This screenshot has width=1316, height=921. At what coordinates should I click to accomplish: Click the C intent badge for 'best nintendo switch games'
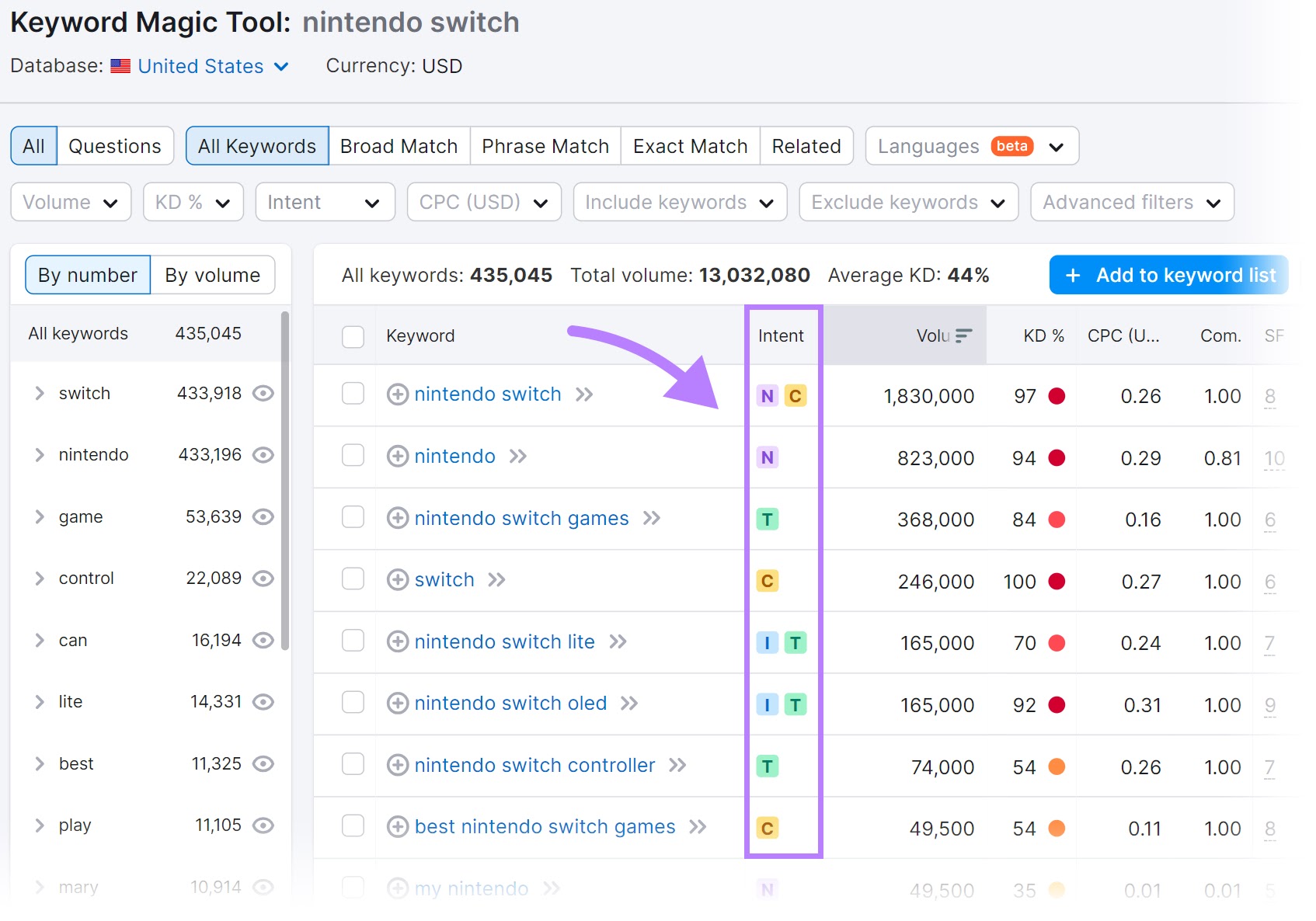[768, 829]
